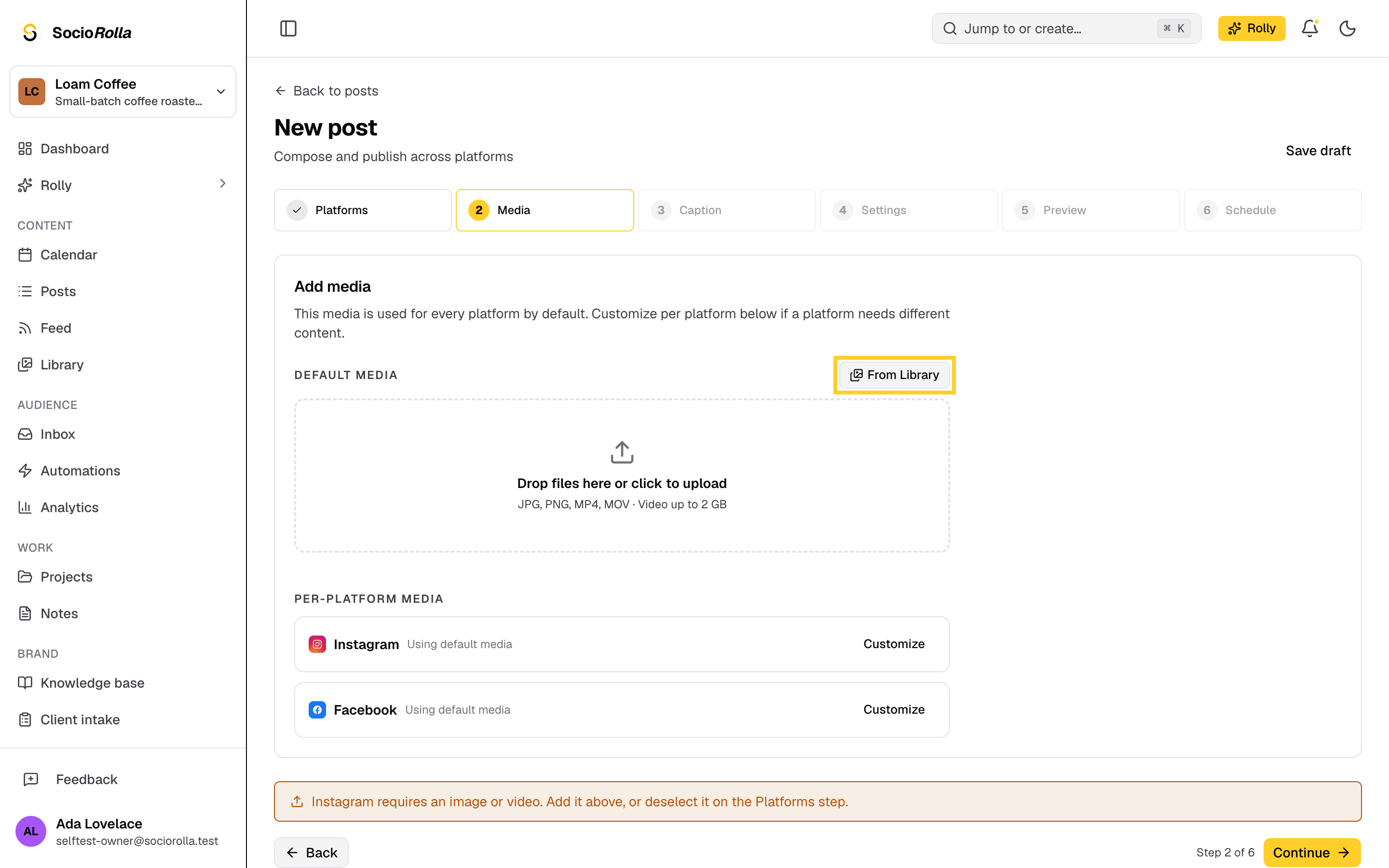Expand the Rolly submenu chevron
The width and height of the screenshot is (1389, 868).
click(x=223, y=184)
